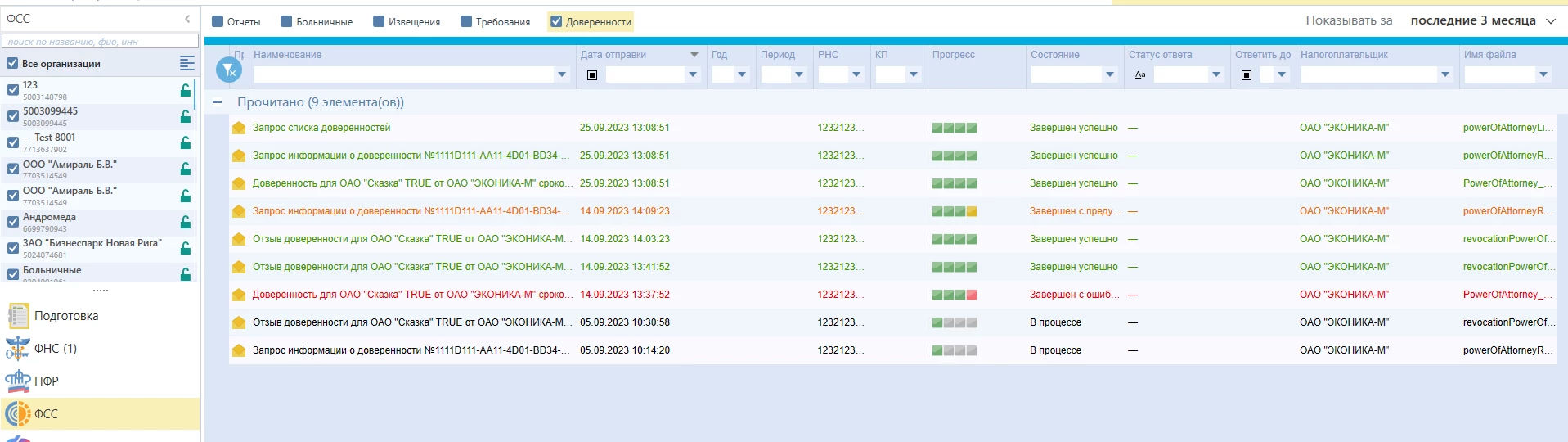
Task: Sort by the Наименование column header
Action: [287, 55]
